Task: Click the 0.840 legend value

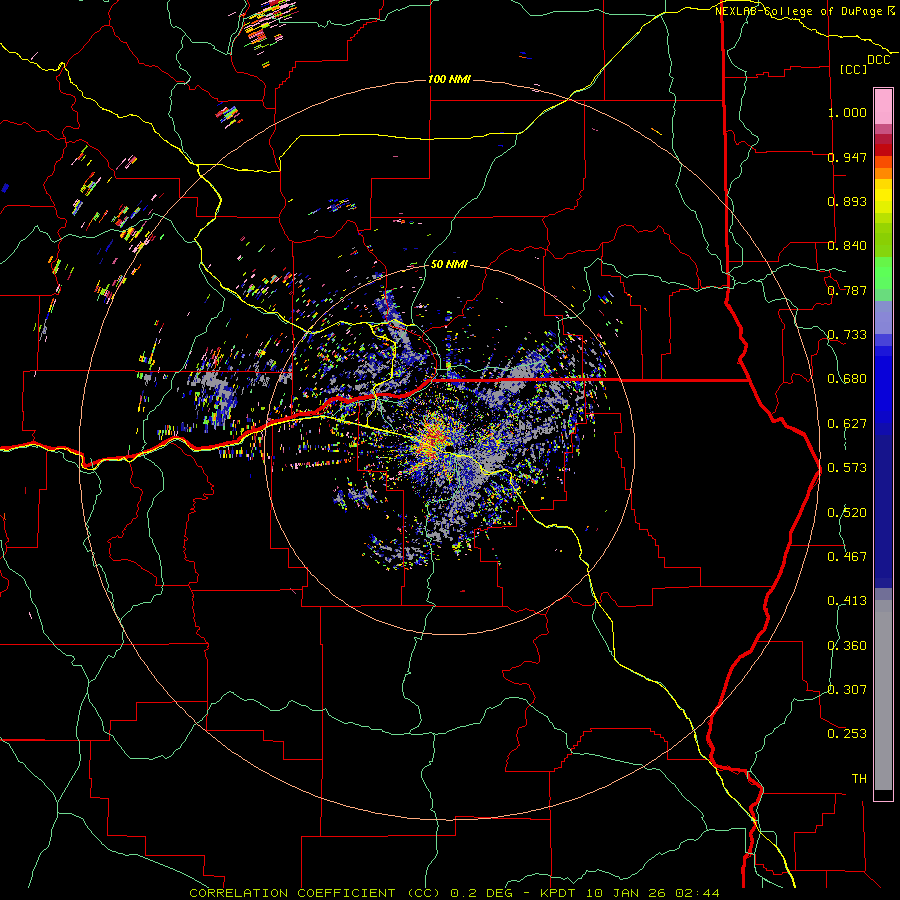Action: 847,246
